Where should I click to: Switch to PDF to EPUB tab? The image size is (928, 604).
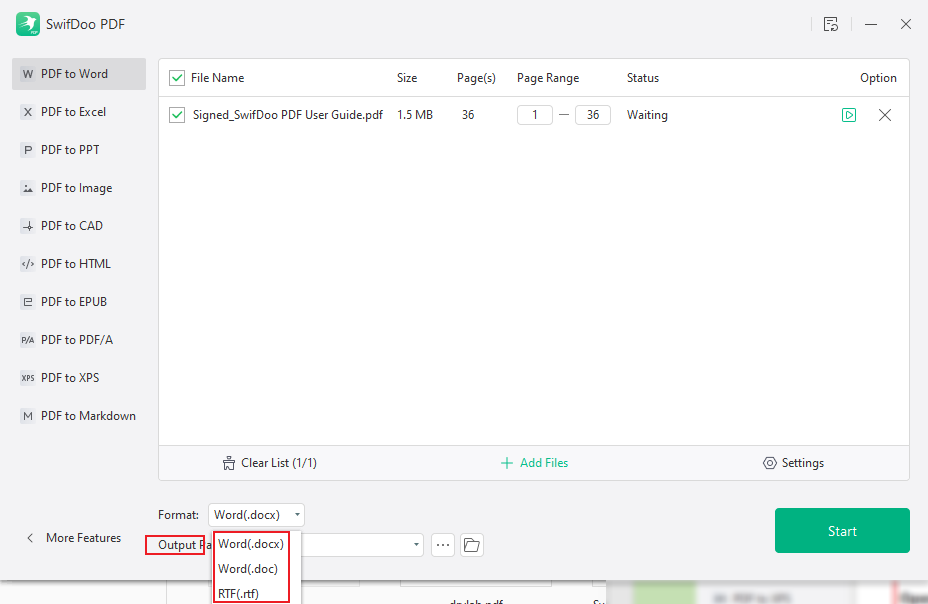click(79, 302)
